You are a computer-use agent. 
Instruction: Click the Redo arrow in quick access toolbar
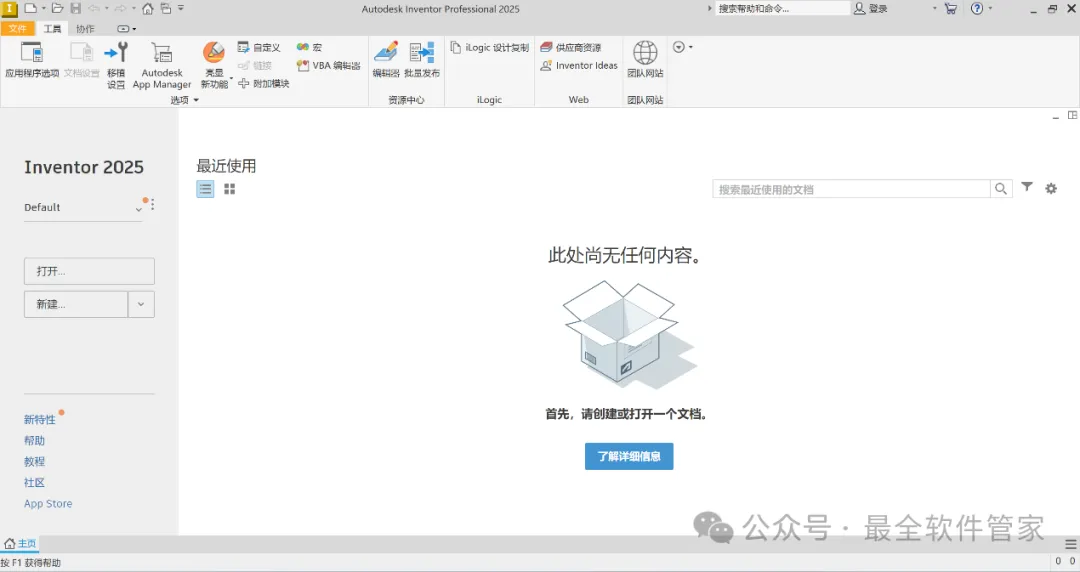[x=121, y=8]
